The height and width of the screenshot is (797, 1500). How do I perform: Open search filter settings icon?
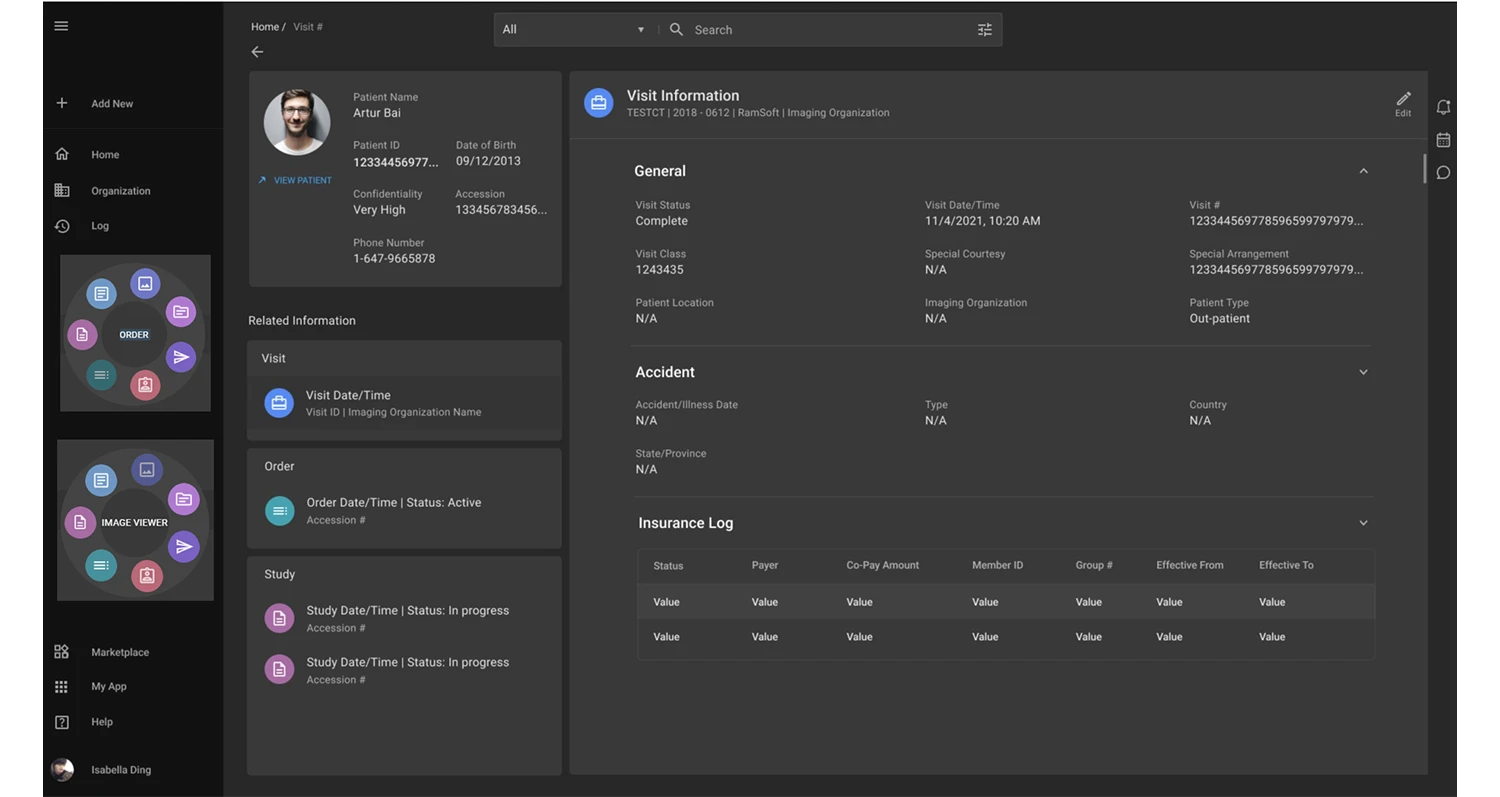pos(984,30)
